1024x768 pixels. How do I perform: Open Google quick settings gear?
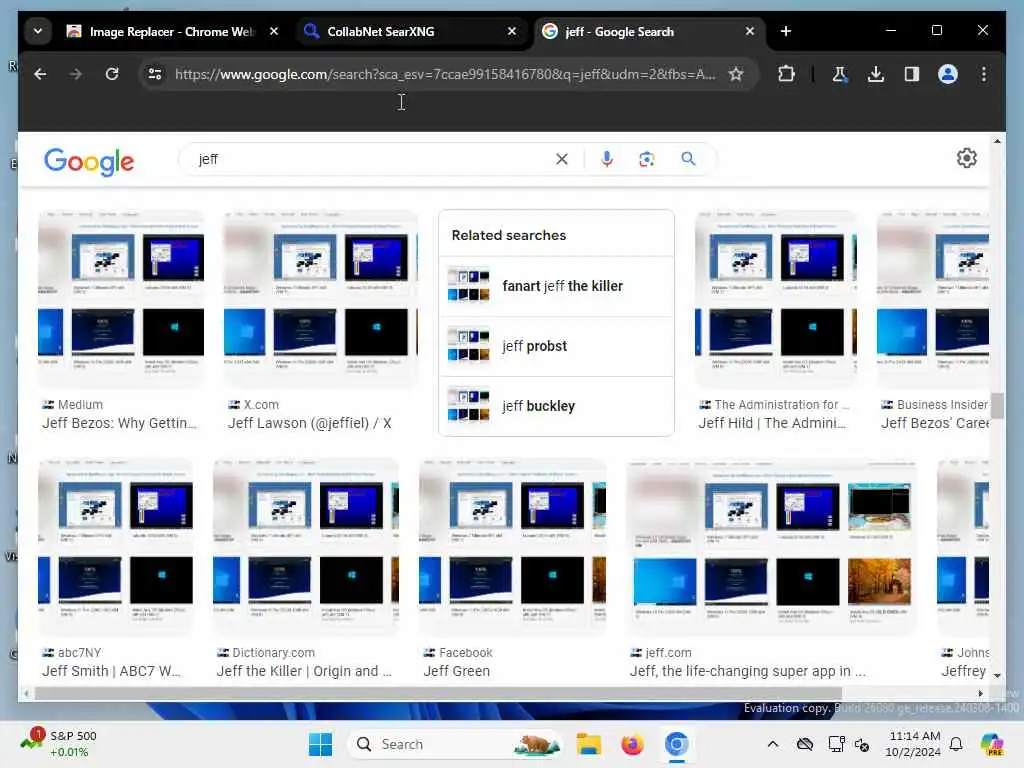[x=967, y=158]
